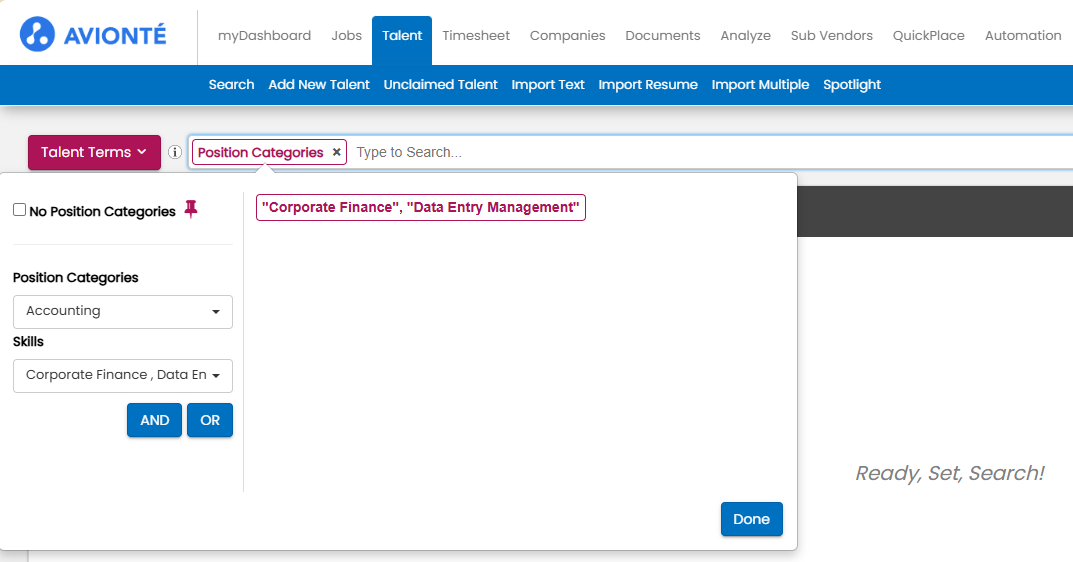Open the Talent Terms dropdown
Image resolution: width=1073 pixels, height=562 pixels.
tap(94, 152)
